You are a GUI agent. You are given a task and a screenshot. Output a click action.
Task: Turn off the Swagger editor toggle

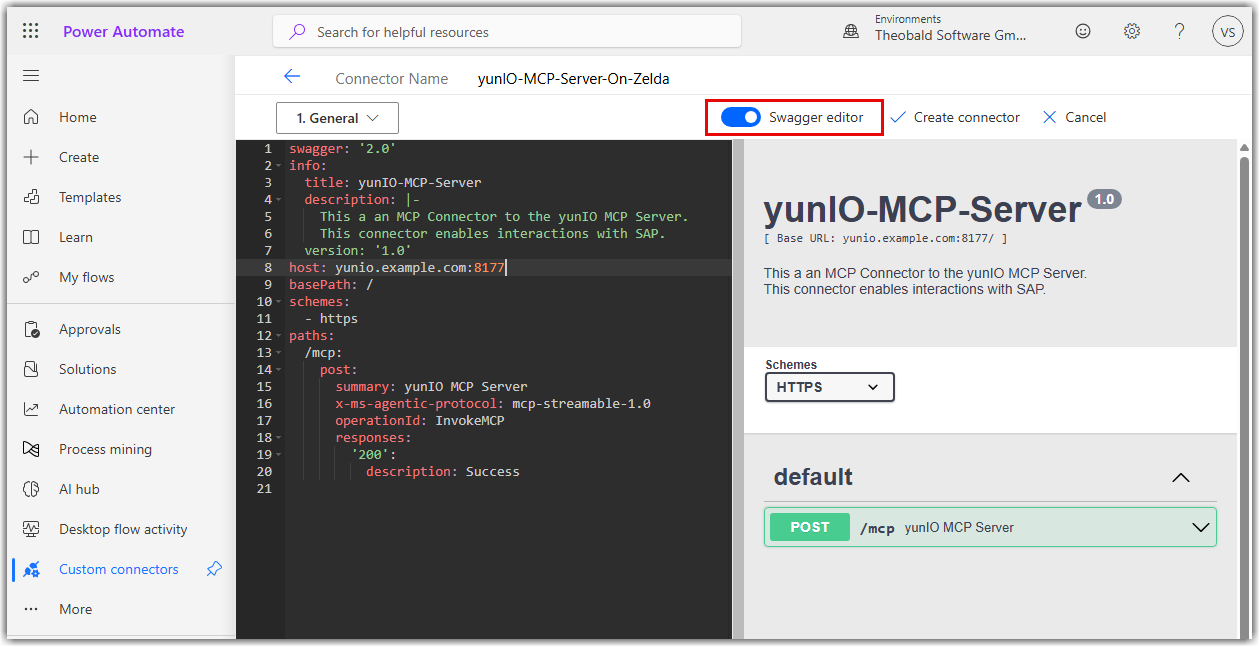point(741,117)
